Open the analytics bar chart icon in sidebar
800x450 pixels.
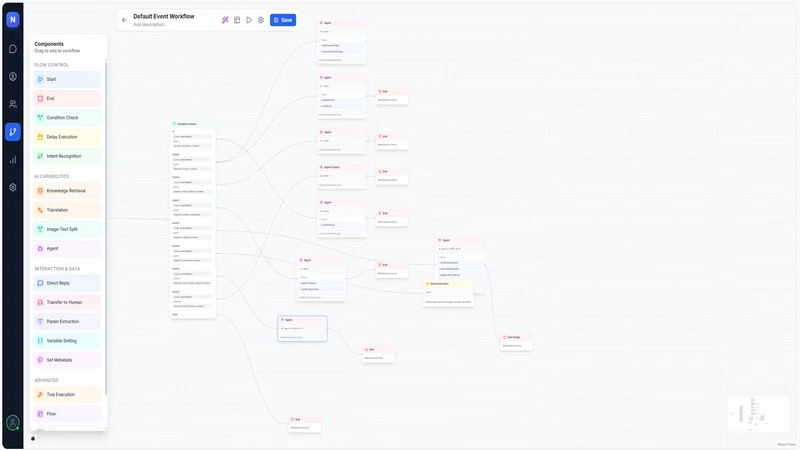13,160
